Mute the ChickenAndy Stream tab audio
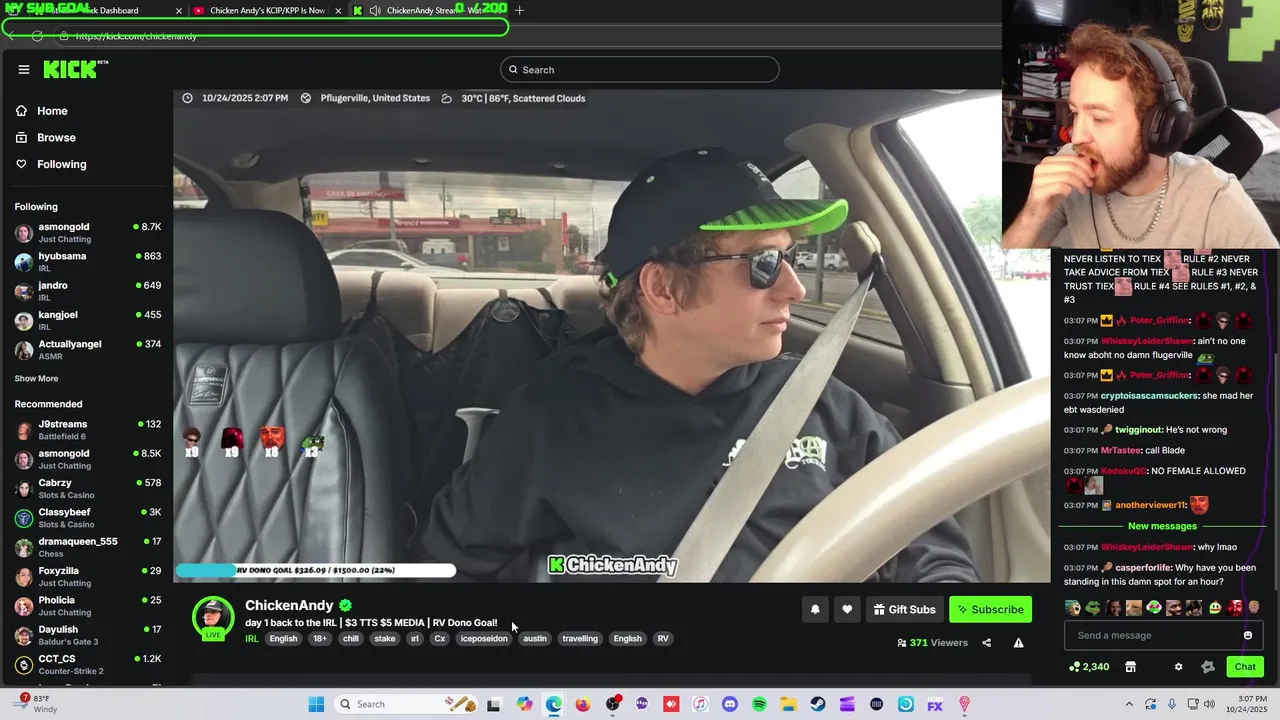 [x=375, y=10]
